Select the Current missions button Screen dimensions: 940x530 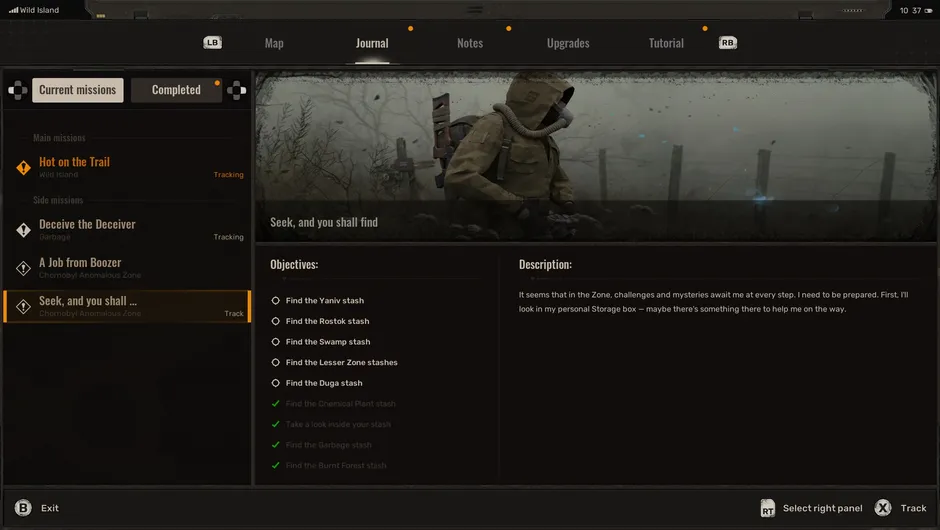pyautogui.click(x=78, y=90)
